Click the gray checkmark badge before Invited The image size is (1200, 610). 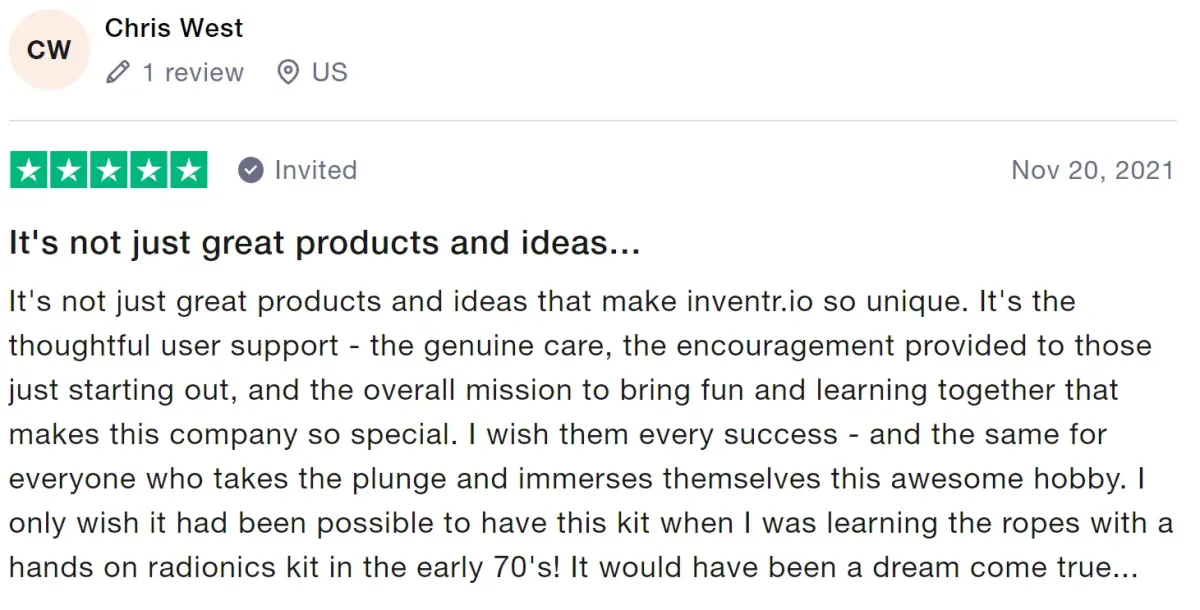(250, 171)
